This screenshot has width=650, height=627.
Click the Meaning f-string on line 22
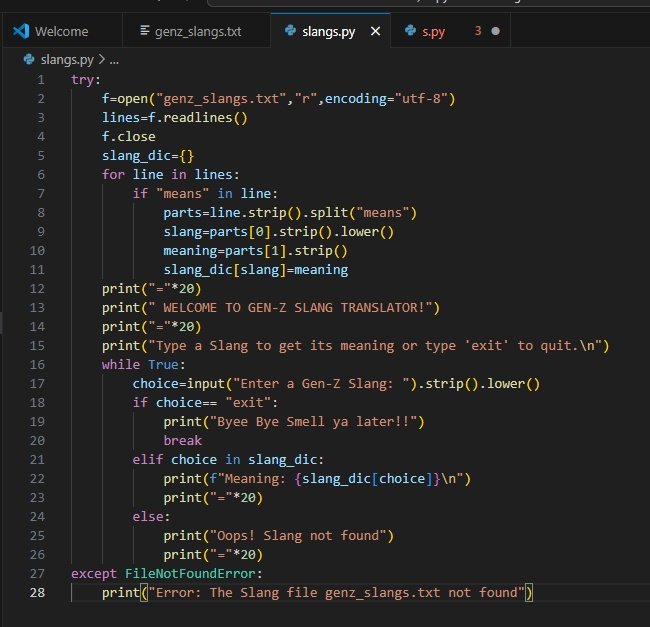[x=336, y=479]
